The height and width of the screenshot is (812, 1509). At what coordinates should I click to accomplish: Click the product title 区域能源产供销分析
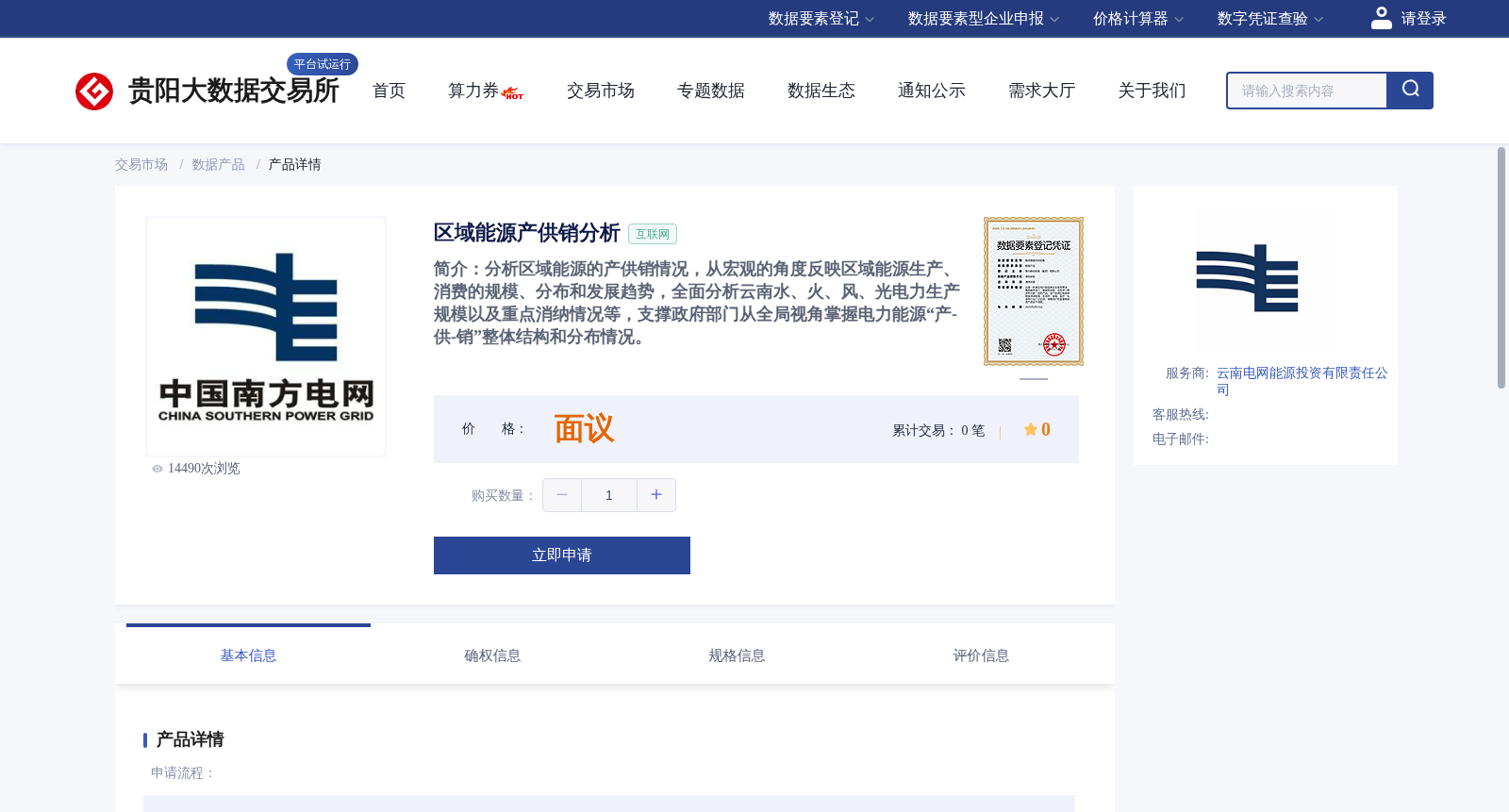click(526, 233)
